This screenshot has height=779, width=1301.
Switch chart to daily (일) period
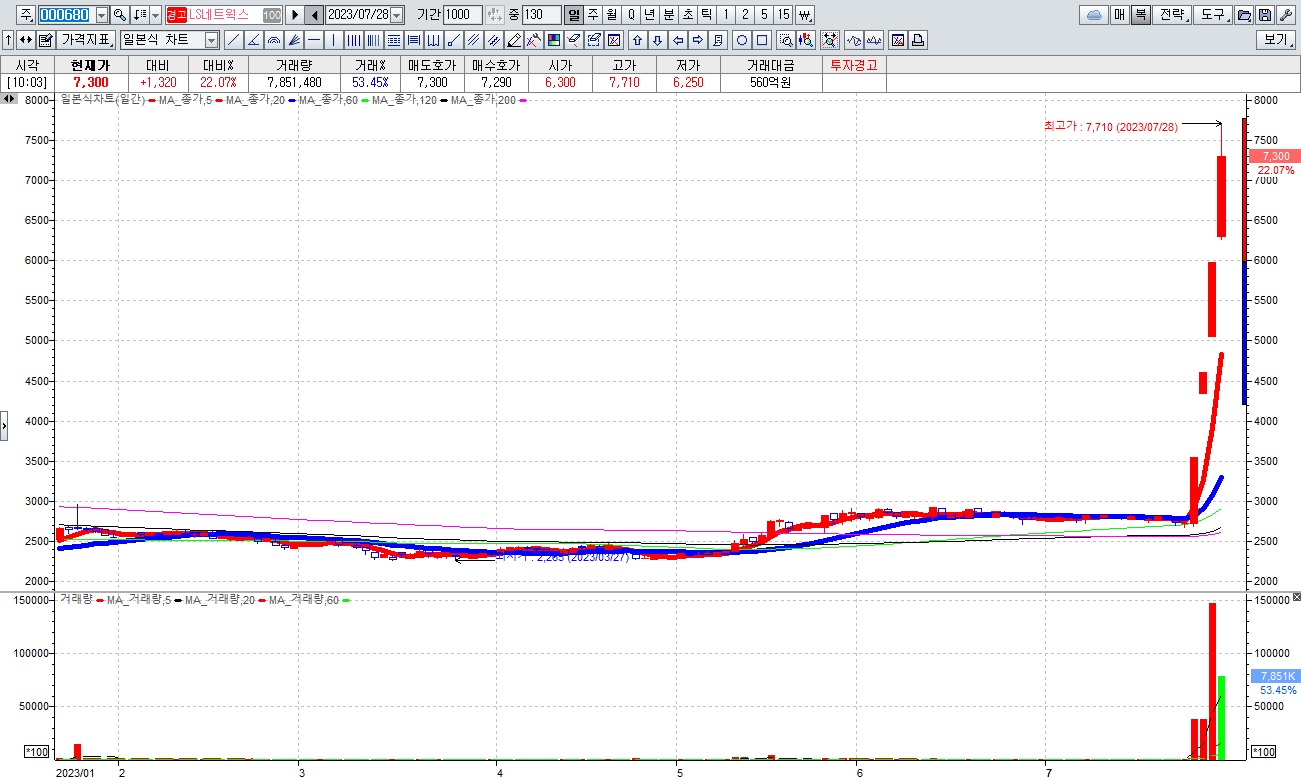(x=573, y=15)
